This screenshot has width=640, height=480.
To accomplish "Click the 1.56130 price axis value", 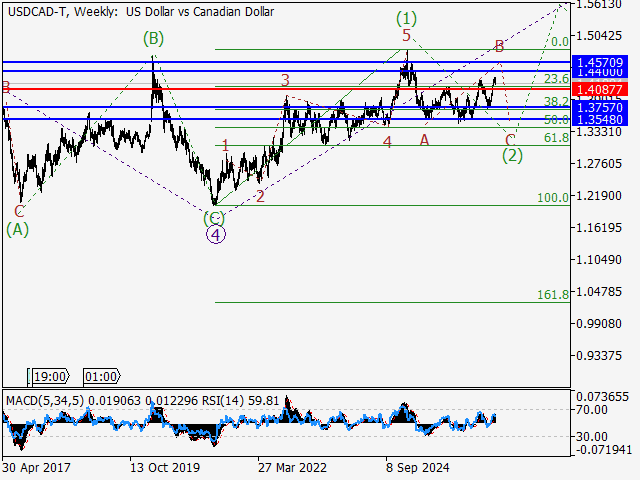I will tap(598, 5).
